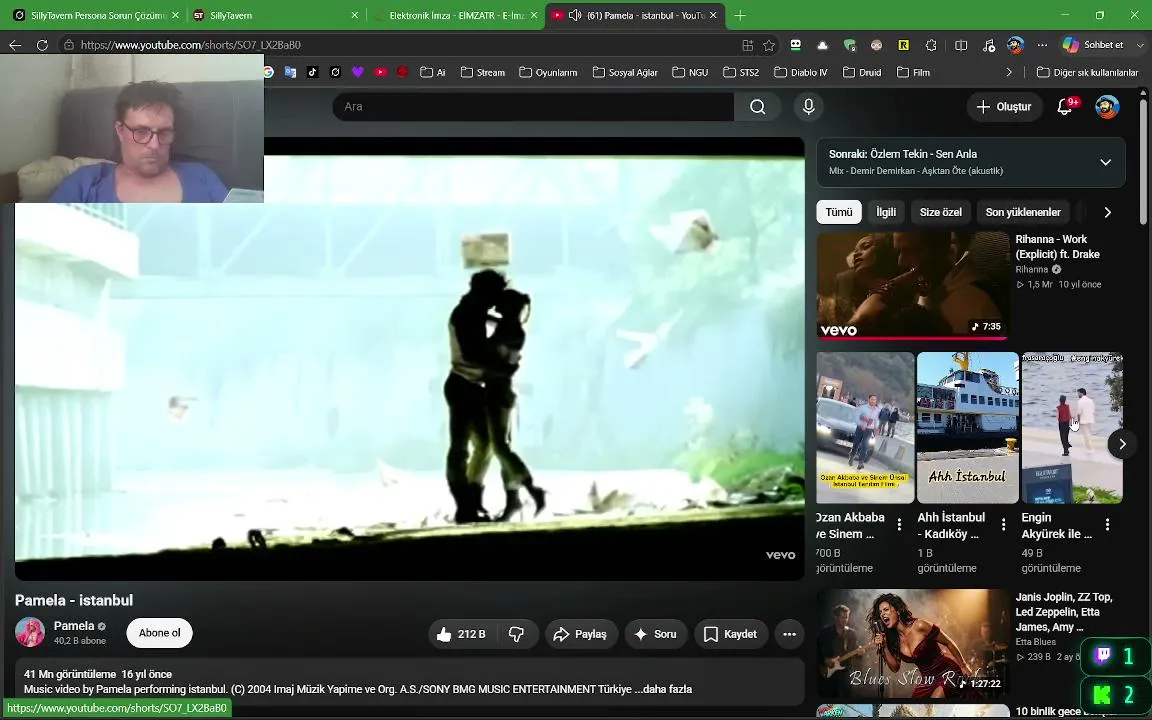The image size is (1152, 720).
Task: Click the Oluştur create button
Action: click(1004, 107)
